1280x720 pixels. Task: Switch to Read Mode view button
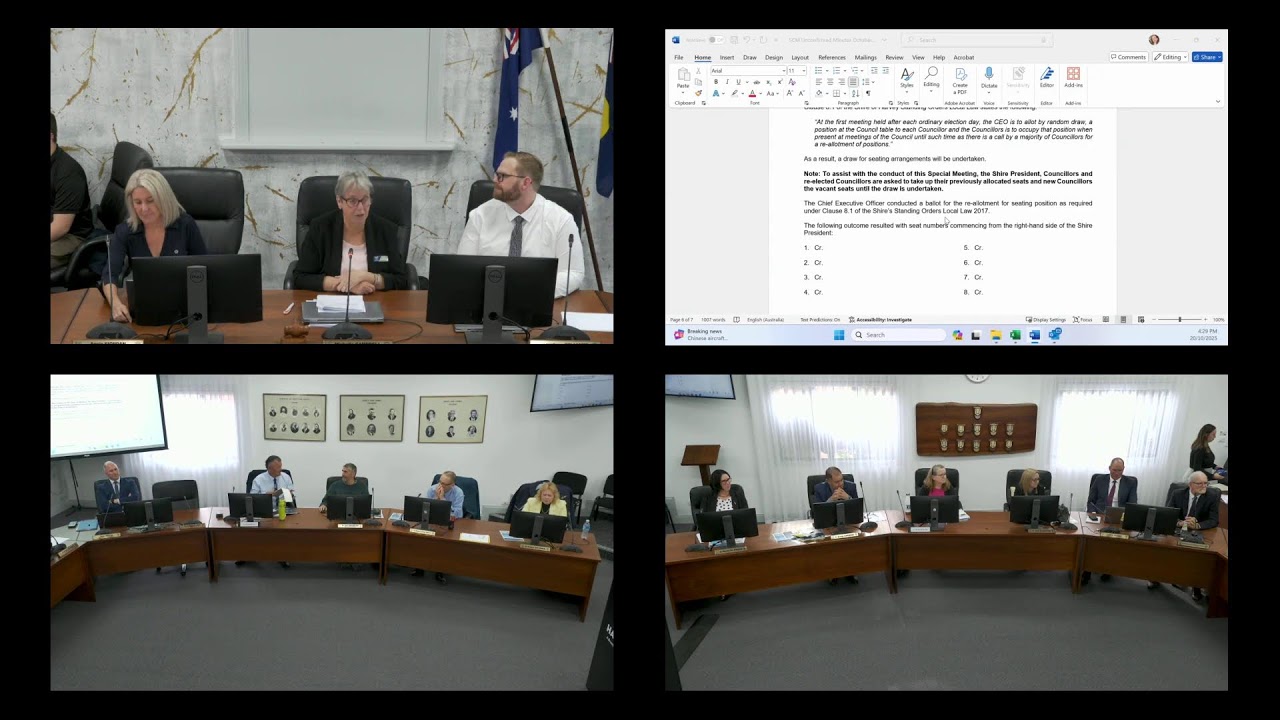coord(1106,319)
